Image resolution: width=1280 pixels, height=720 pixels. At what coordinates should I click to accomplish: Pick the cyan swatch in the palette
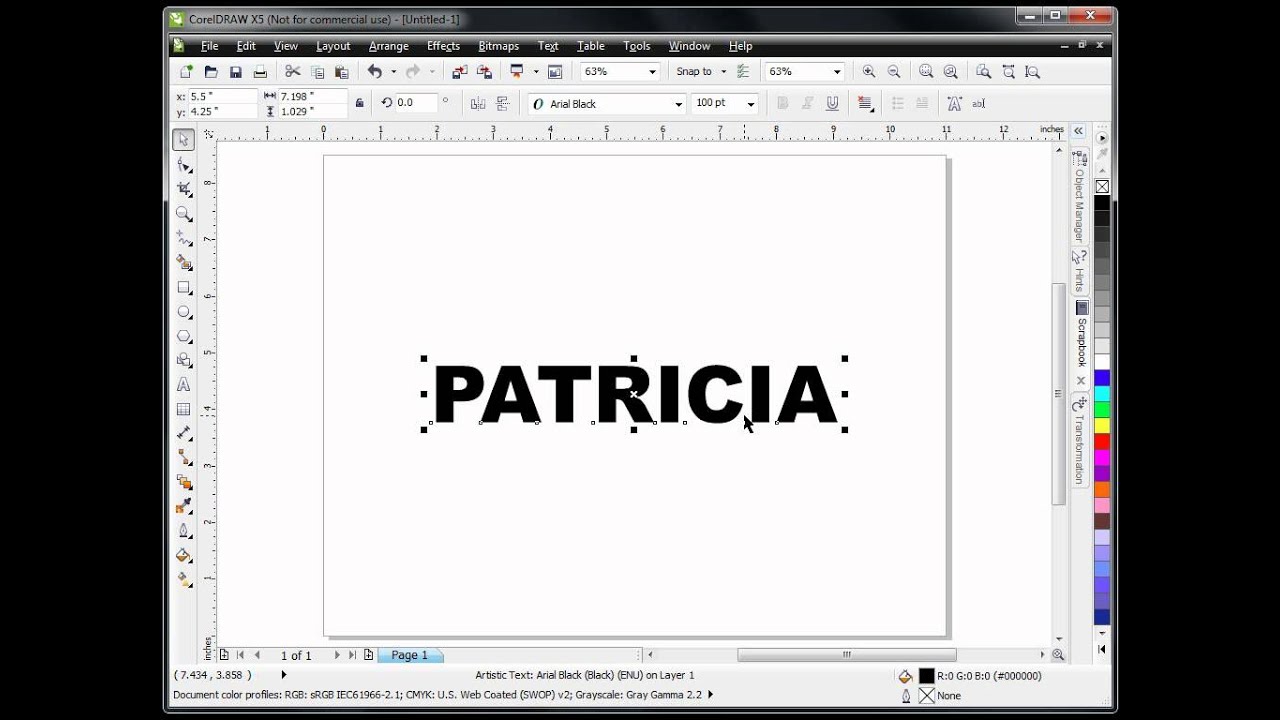(x=1102, y=393)
